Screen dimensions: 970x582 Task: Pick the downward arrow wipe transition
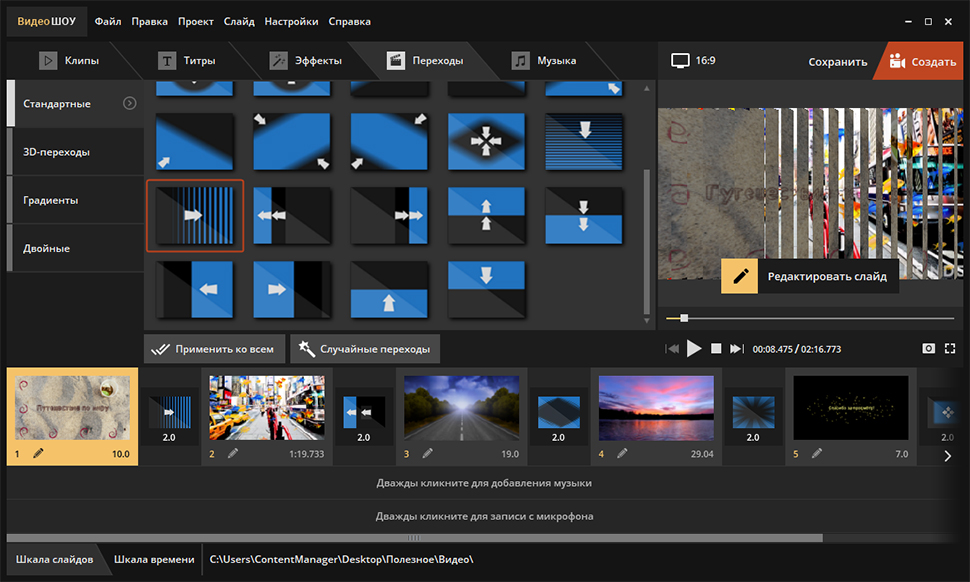point(486,289)
